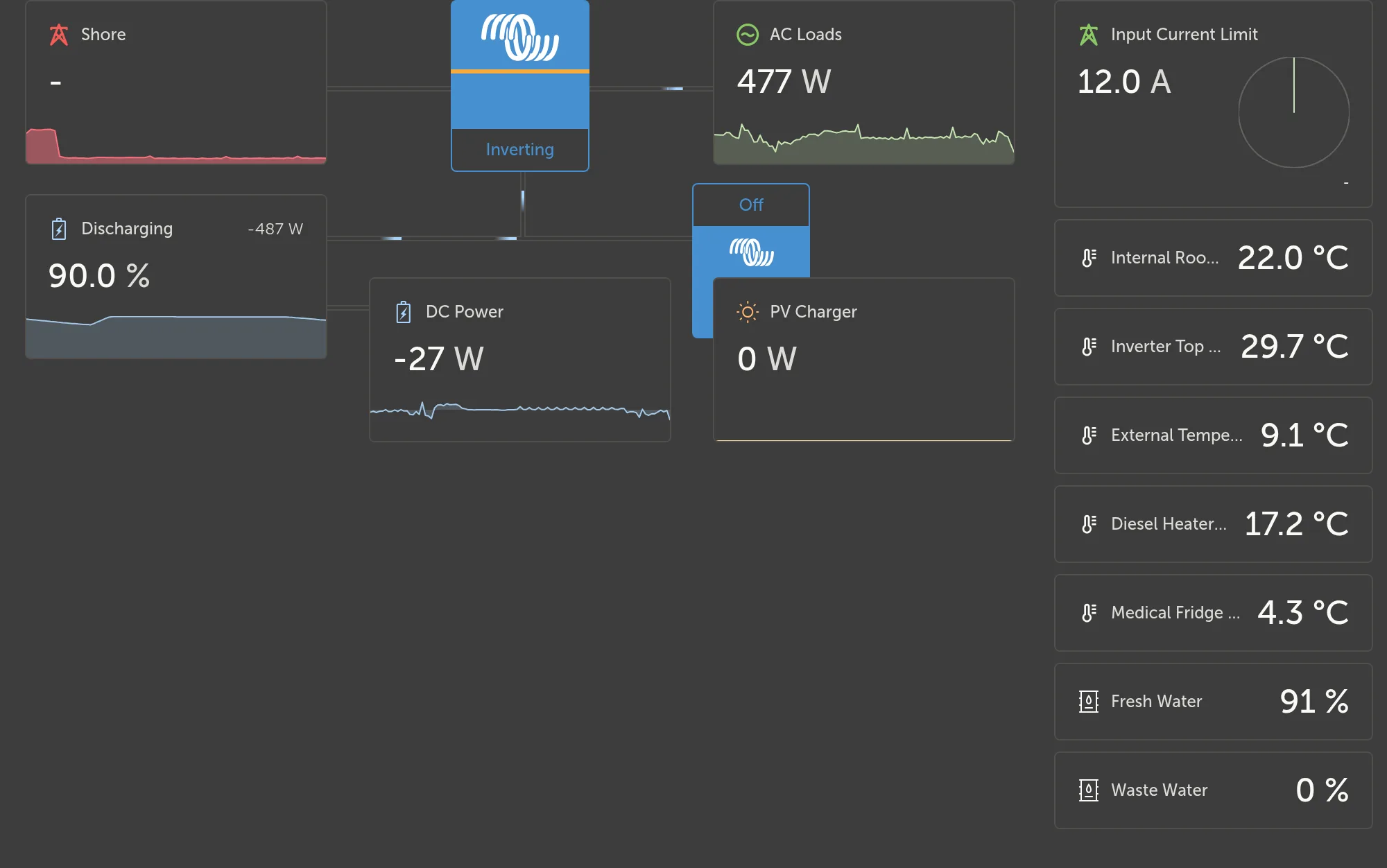
Task: Click the AC Loads label
Action: [x=806, y=35]
